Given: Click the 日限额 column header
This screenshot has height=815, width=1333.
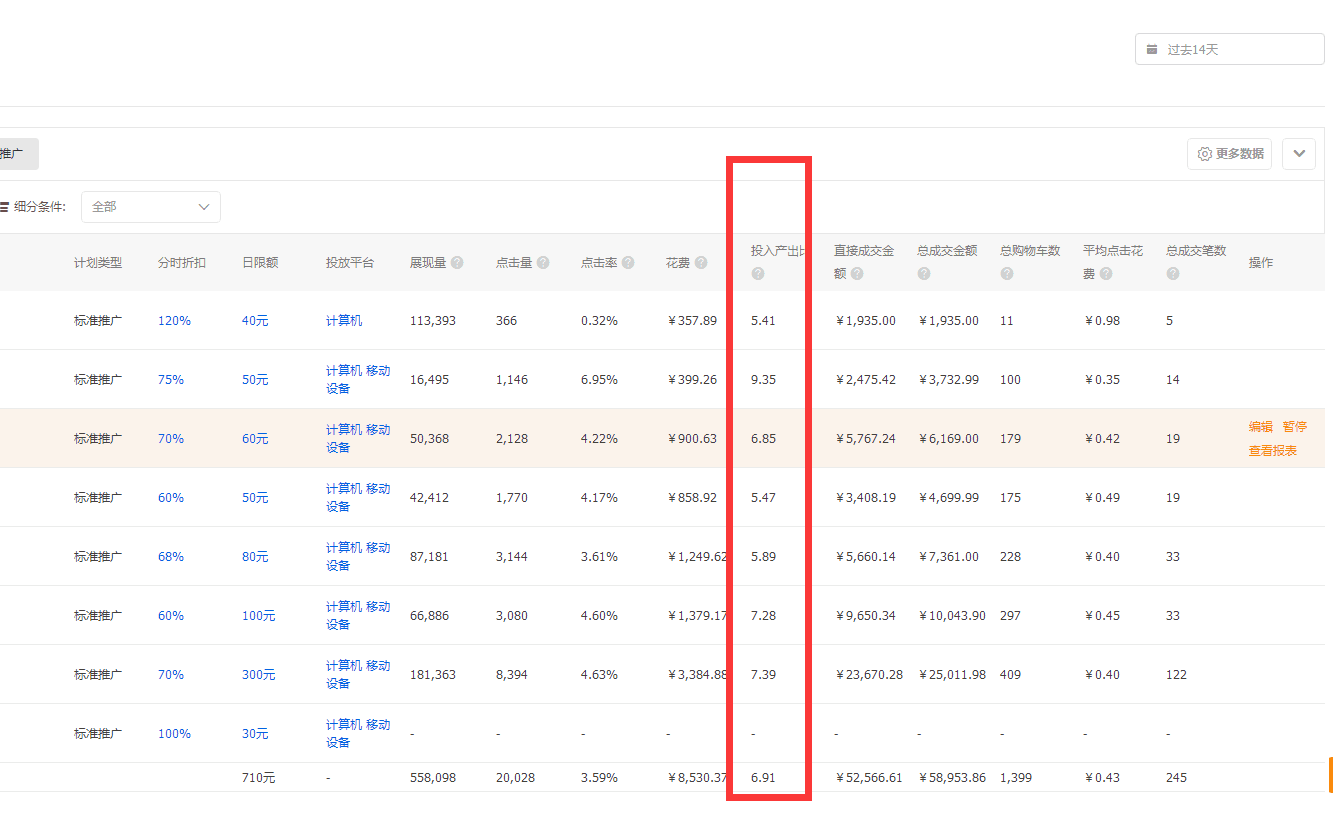Looking at the screenshot, I should coord(260,263).
